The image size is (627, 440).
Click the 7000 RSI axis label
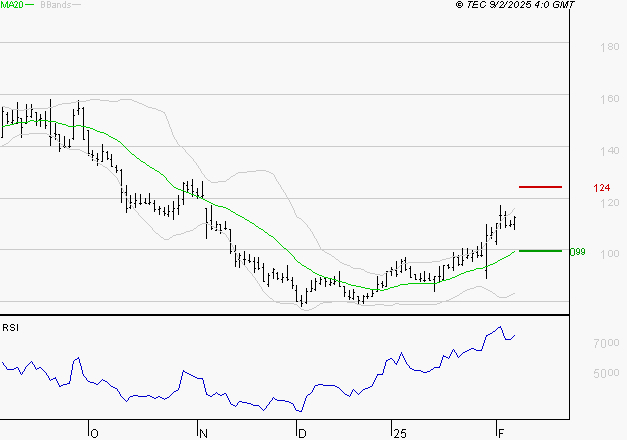point(606,343)
